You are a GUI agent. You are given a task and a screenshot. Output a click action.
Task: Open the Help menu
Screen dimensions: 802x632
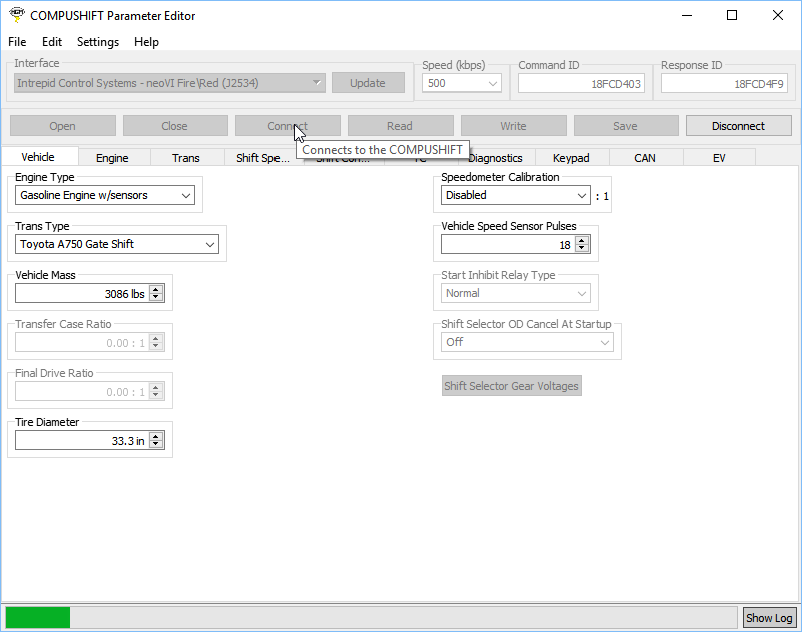(x=146, y=42)
